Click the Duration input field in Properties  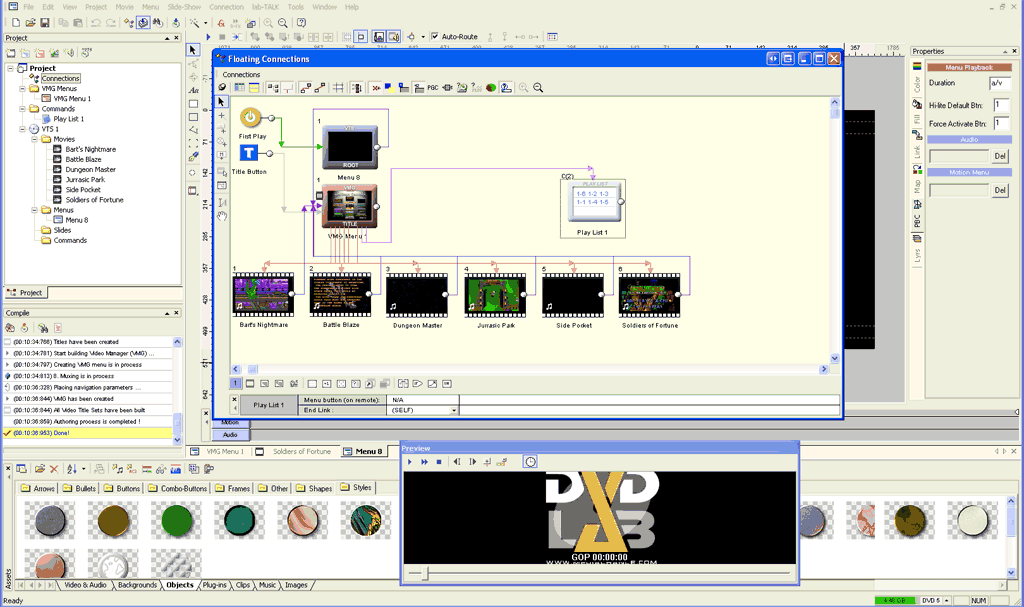click(1000, 83)
